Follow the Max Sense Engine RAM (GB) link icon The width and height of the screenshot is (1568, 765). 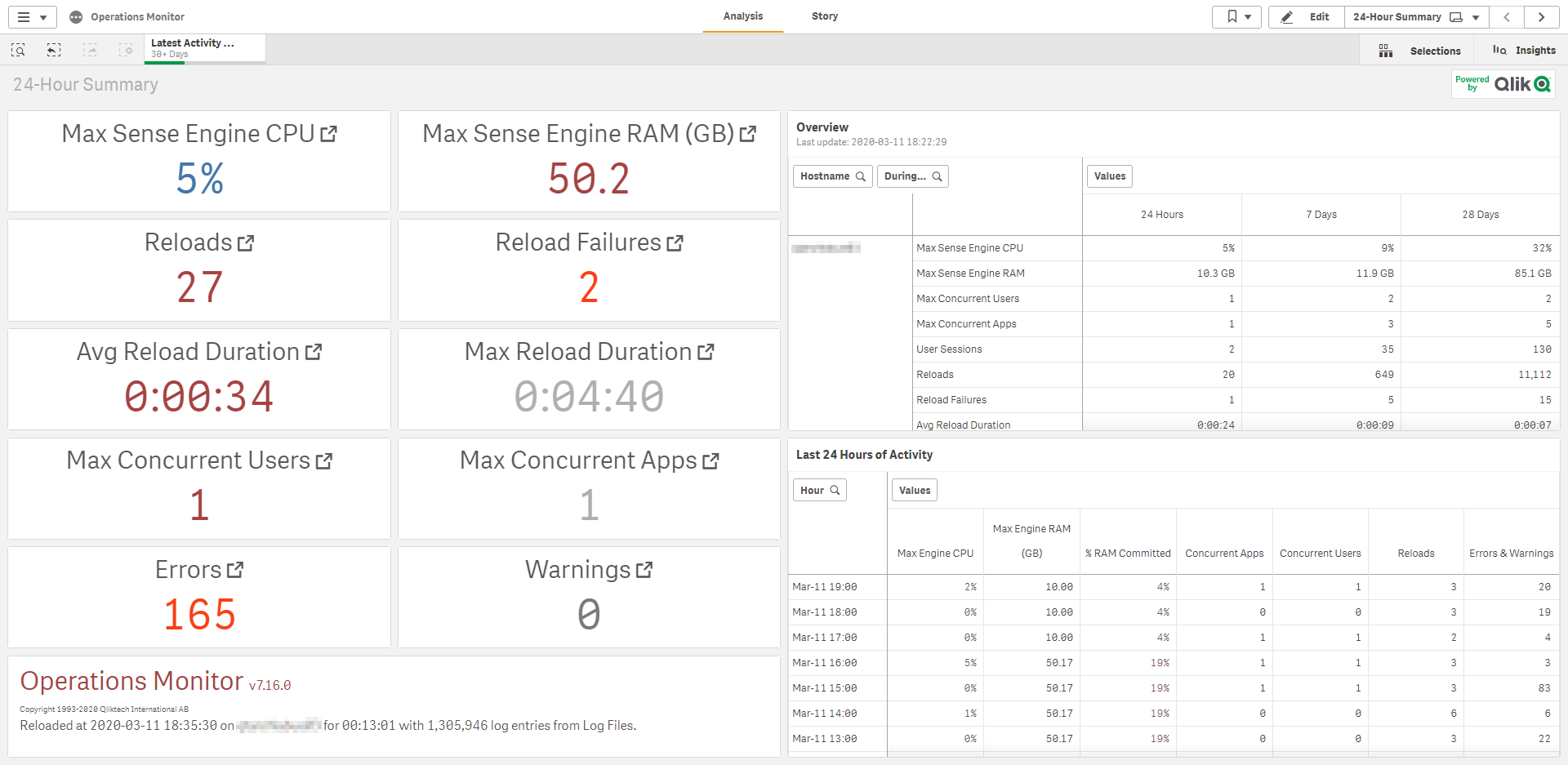point(747,134)
